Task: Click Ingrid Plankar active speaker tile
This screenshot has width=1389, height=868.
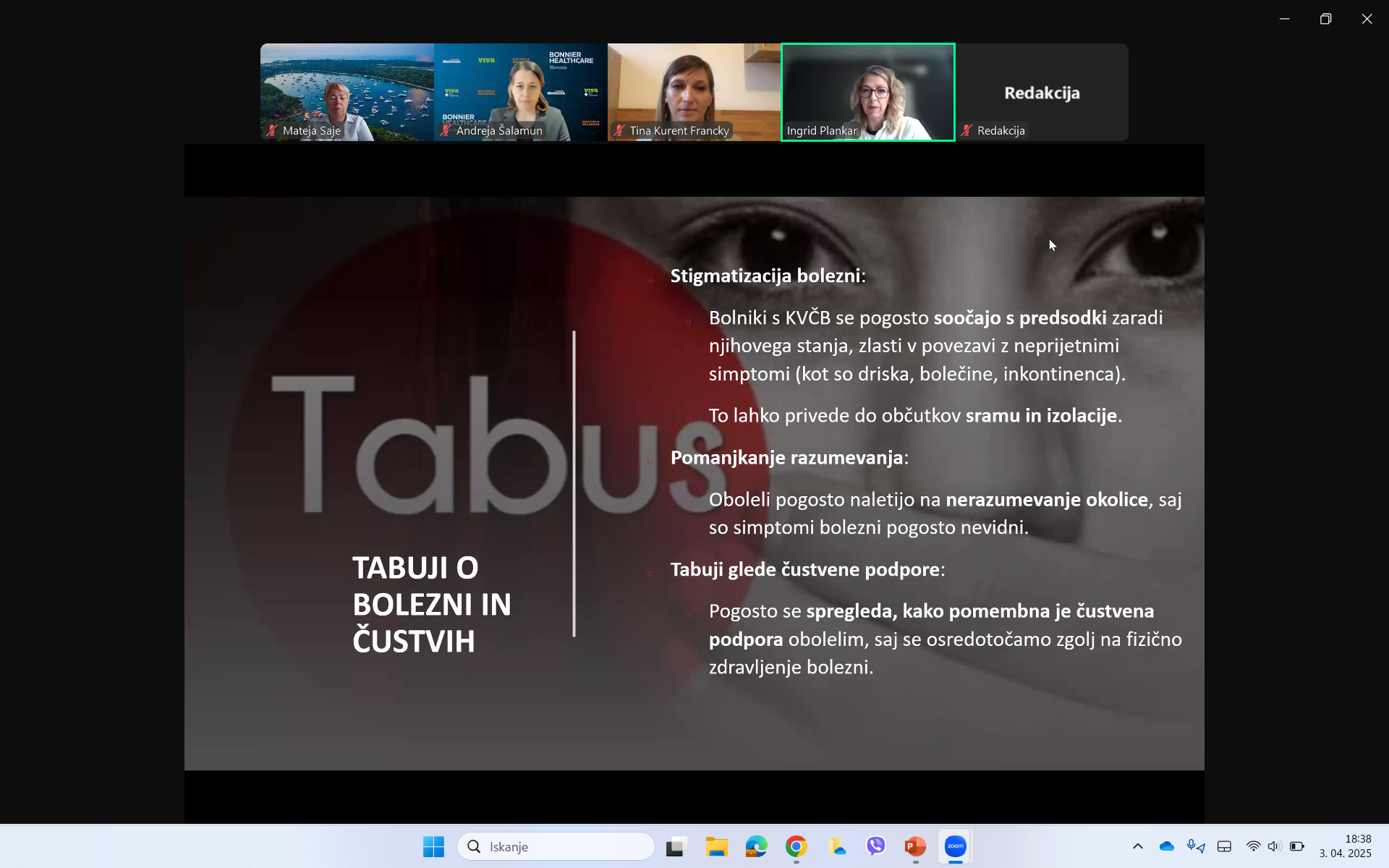Action: point(868,92)
